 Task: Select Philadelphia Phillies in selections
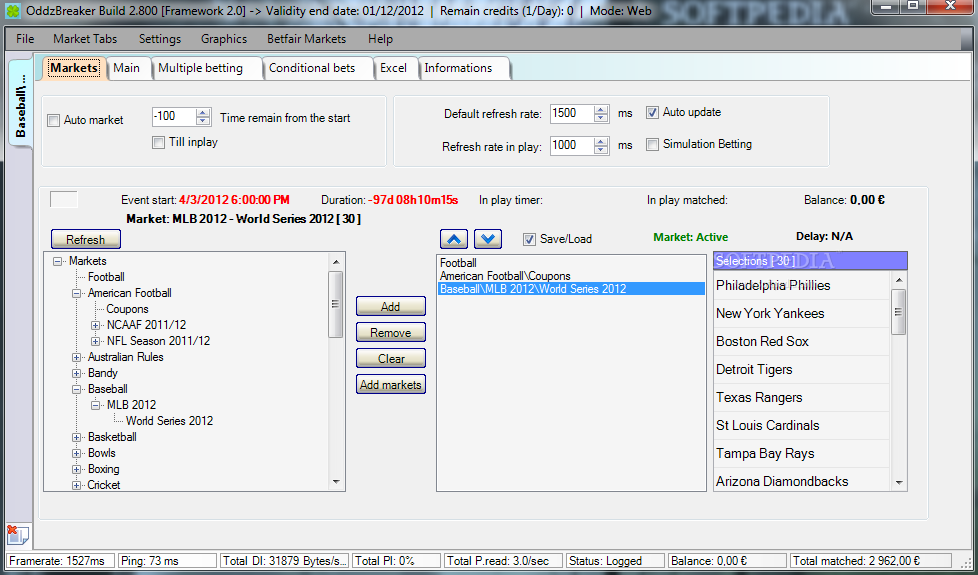(801, 286)
